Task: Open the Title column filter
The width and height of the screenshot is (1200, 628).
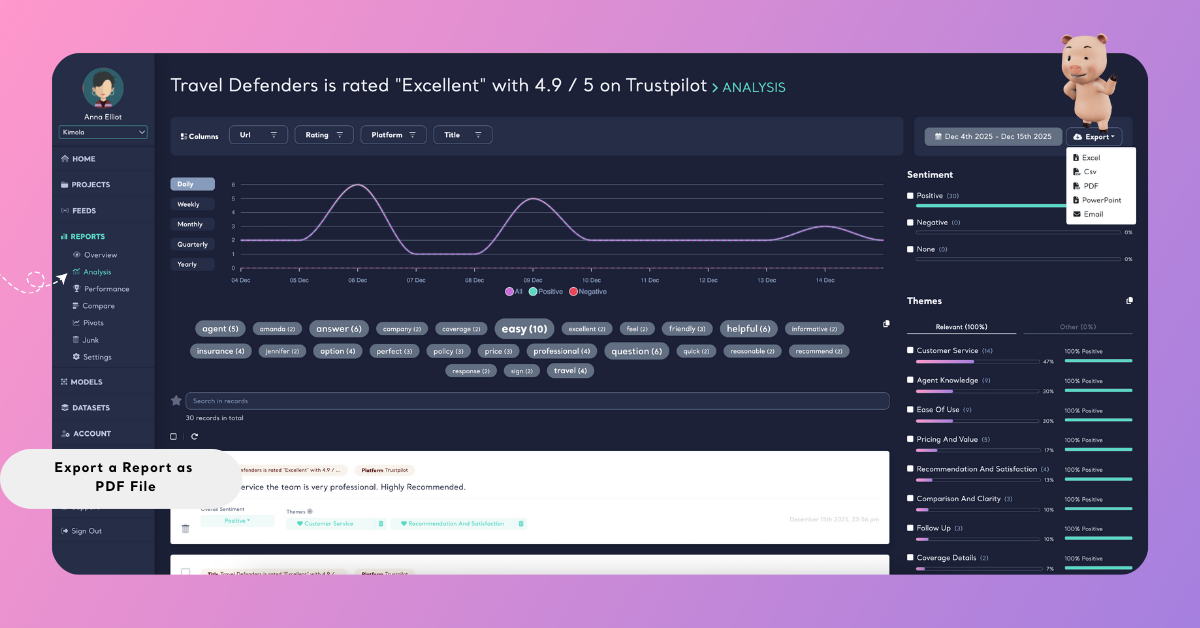Action: [x=462, y=135]
